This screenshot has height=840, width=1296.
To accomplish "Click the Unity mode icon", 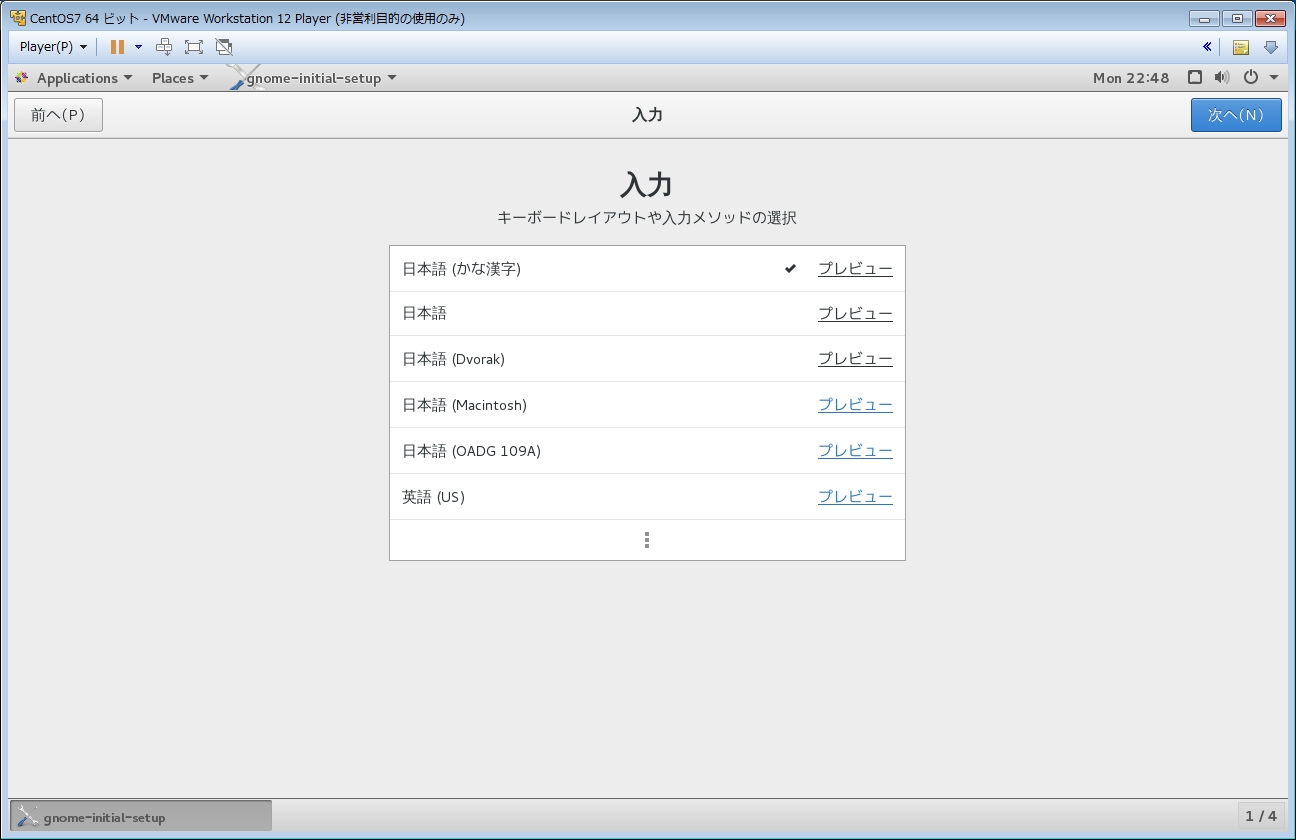I will [x=224, y=47].
